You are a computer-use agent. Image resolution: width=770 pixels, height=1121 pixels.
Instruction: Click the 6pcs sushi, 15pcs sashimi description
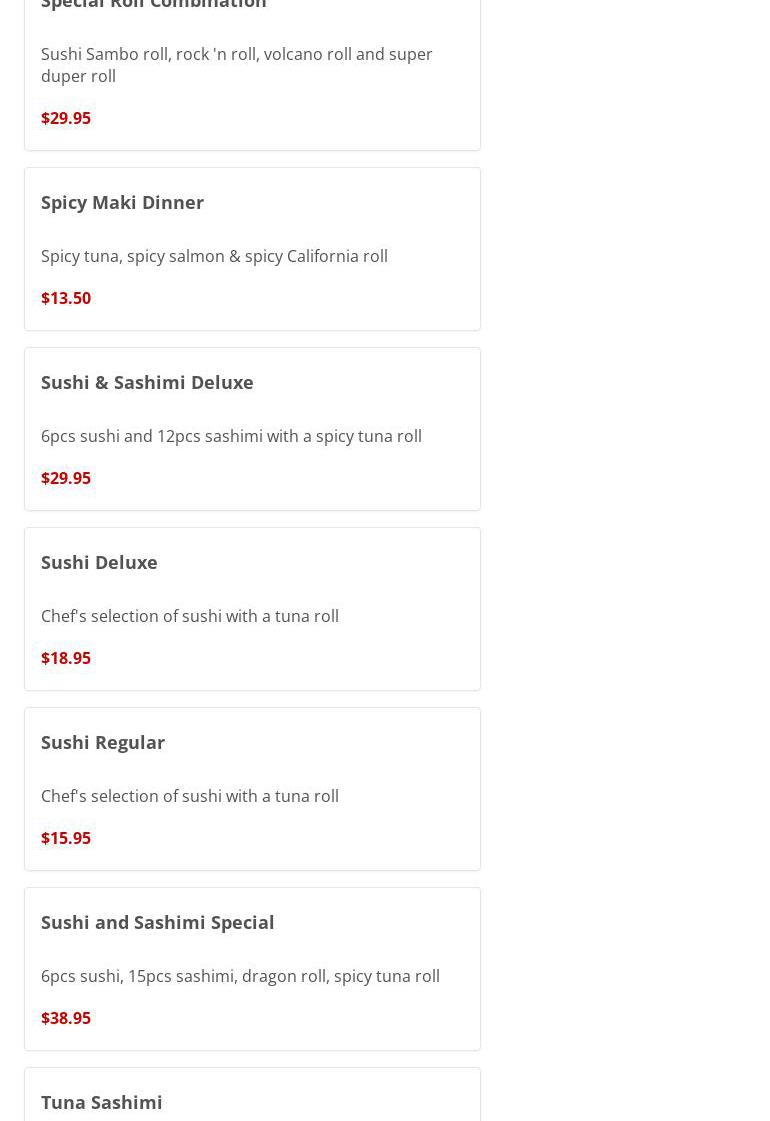[240, 976]
